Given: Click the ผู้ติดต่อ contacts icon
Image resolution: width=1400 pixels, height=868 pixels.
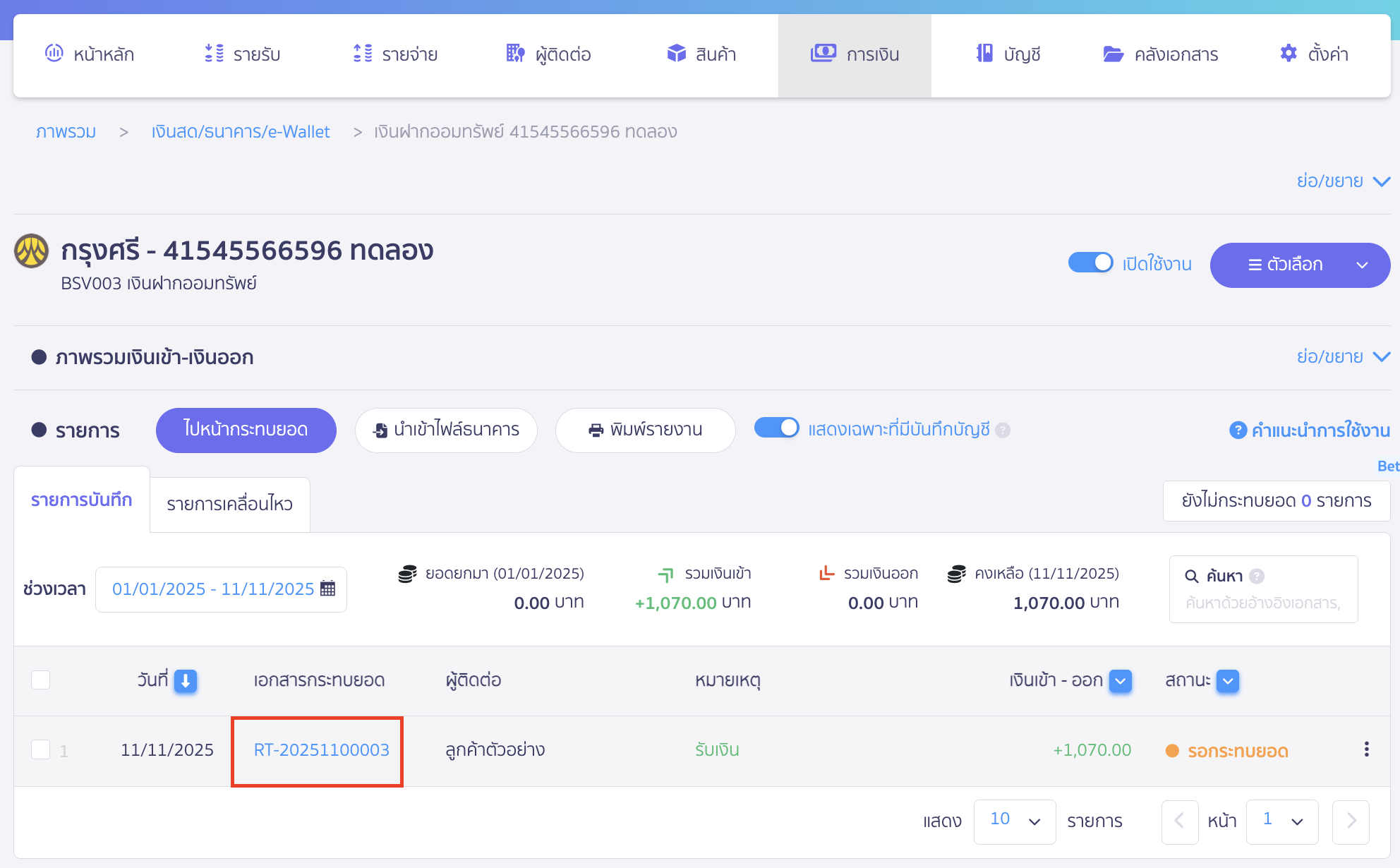Looking at the screenshot, I should (x=514, y=54).
